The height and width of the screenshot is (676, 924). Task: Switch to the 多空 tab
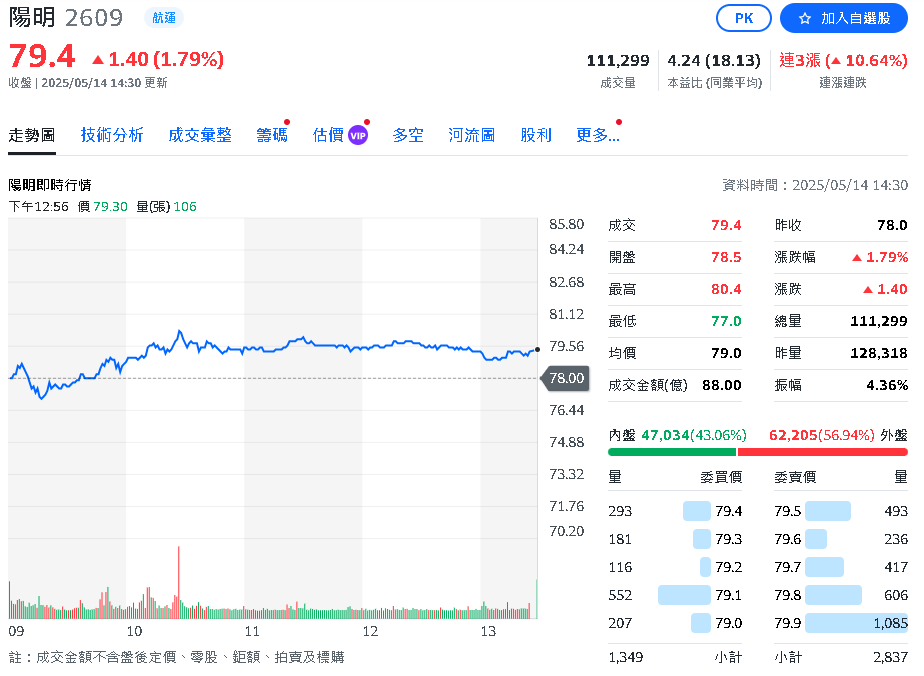point(408,136)
